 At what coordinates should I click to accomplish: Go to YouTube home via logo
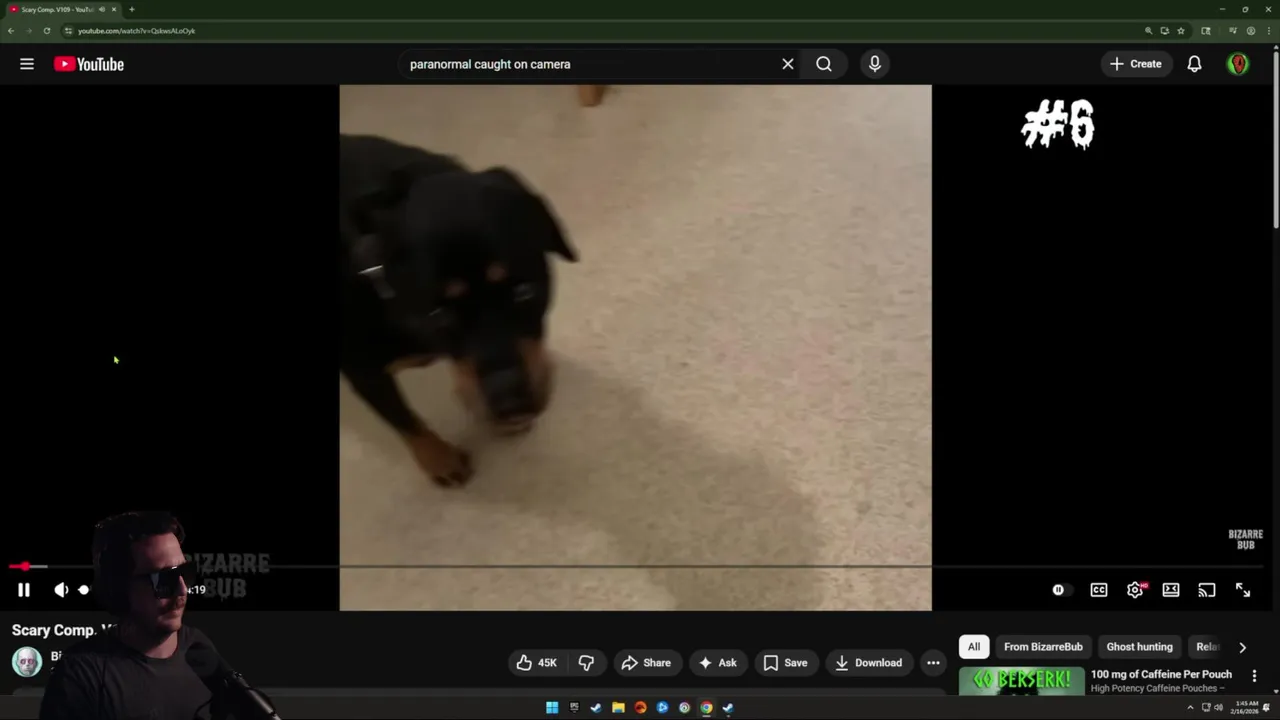pos(89,64)
